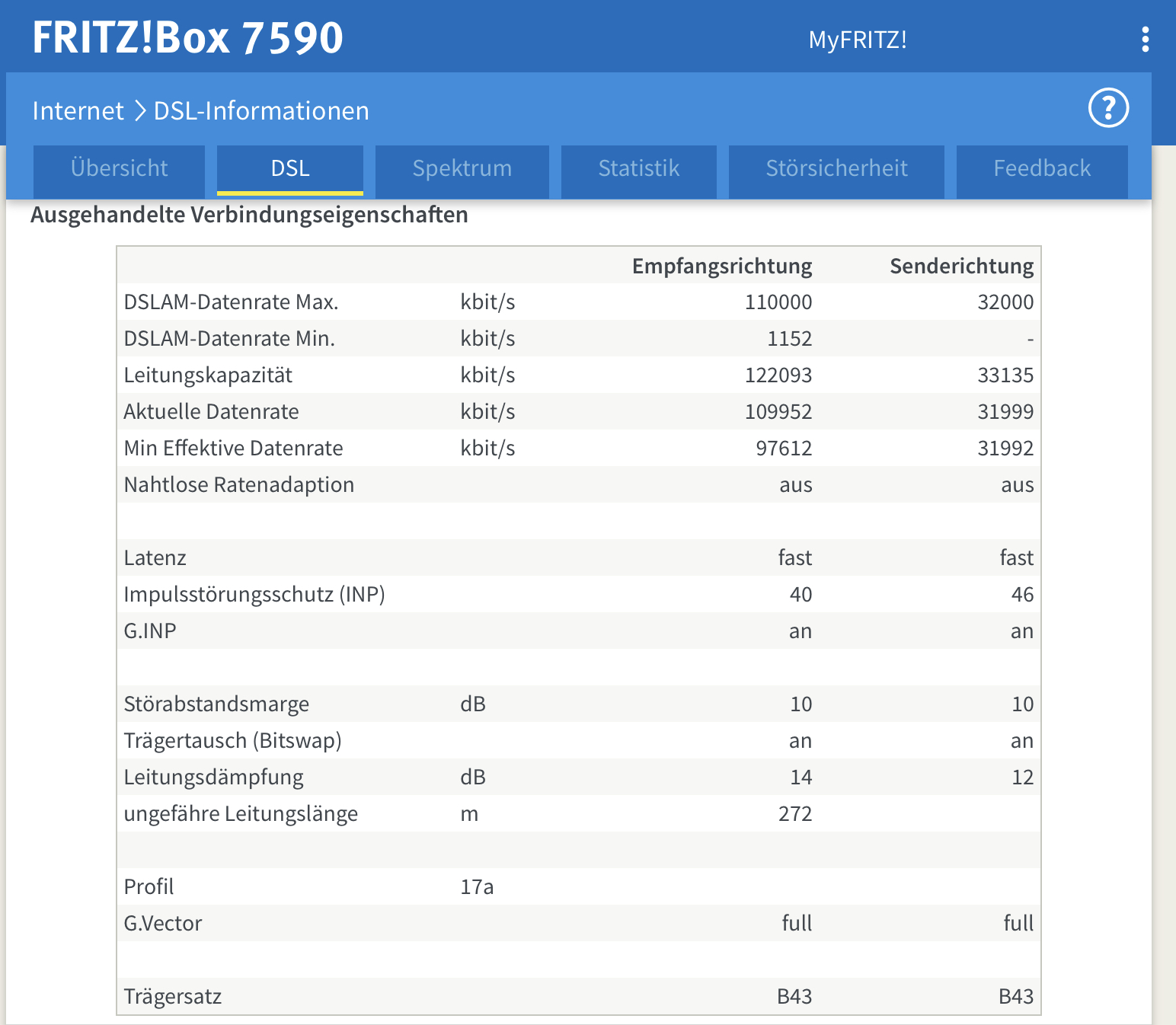Screen dimensions: 1176x1025
Task: Click the line length value 272
Action: [x=795, y=814]
